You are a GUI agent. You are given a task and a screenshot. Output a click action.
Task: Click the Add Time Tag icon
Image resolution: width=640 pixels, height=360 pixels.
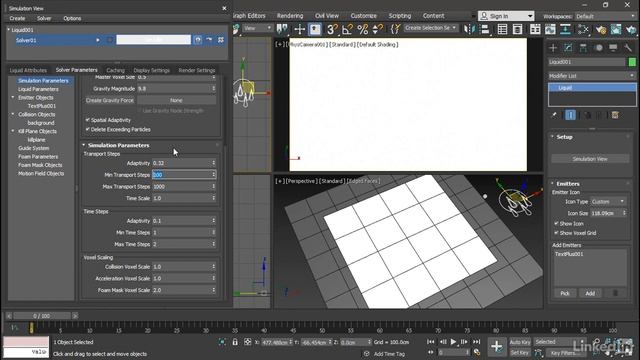pyautogui.click(x=367, y=354)
